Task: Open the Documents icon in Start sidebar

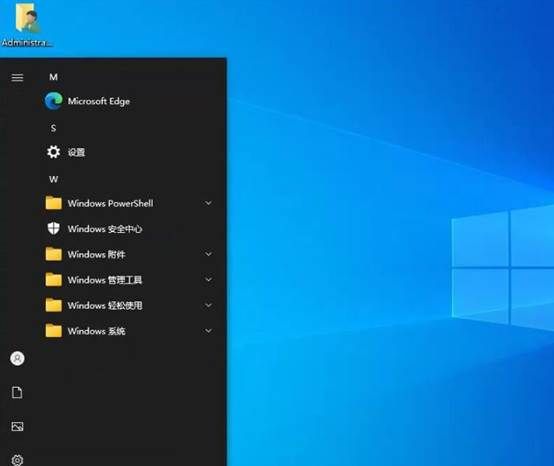Action: tap(17, 392)
